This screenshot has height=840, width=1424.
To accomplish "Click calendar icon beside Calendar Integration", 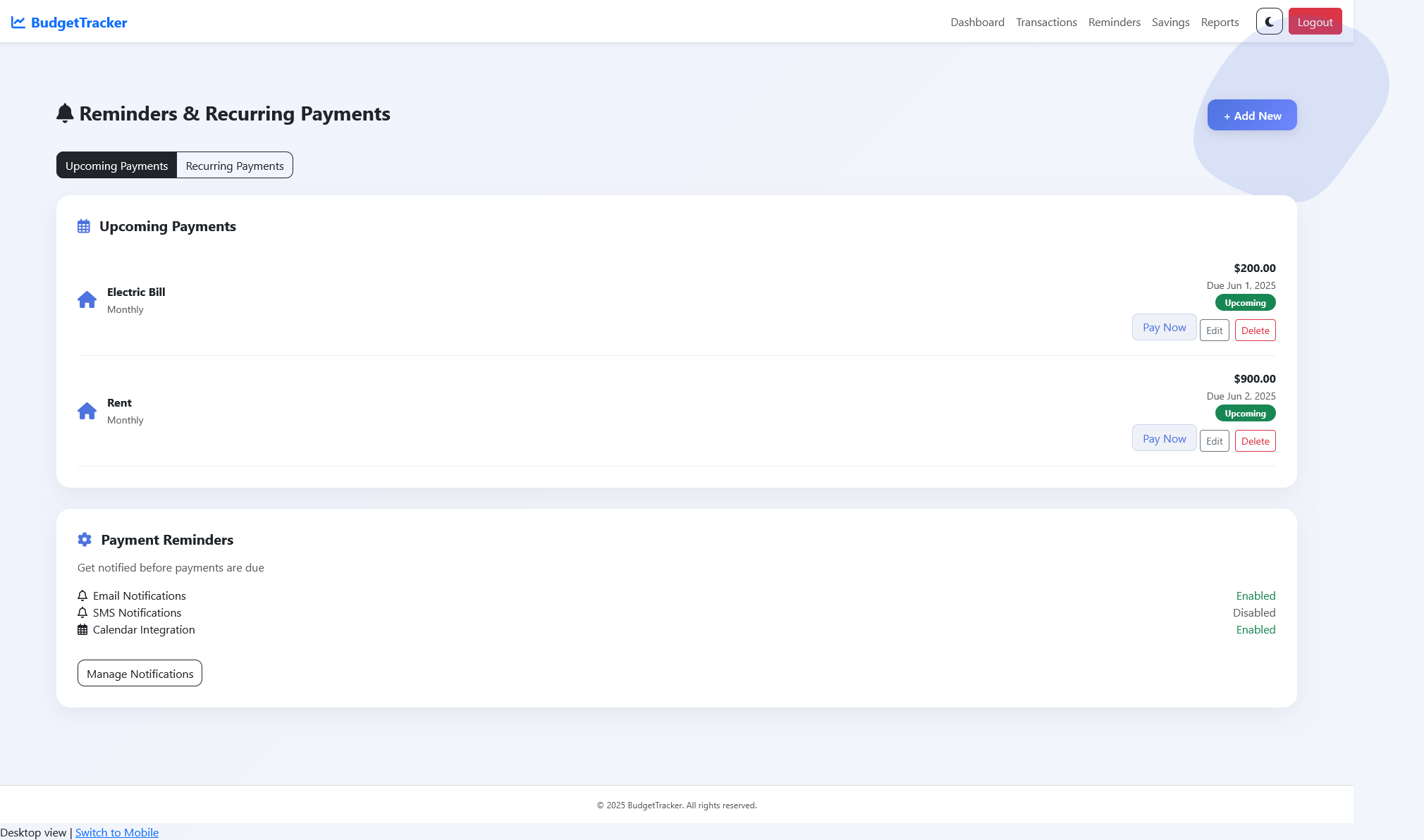I will 82,629.
